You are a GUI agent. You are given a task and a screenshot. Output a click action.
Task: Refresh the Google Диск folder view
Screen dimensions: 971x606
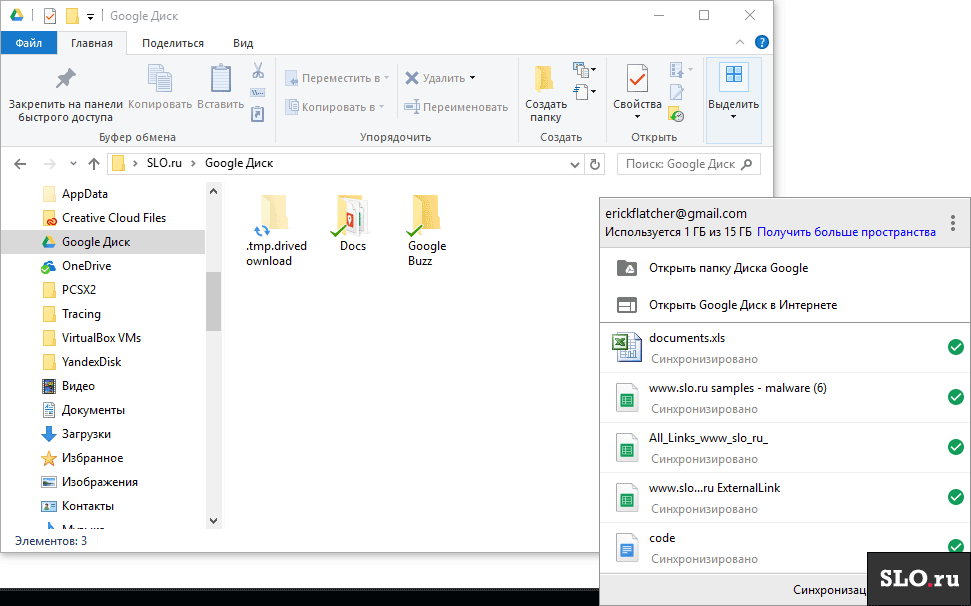pos(594,164)
